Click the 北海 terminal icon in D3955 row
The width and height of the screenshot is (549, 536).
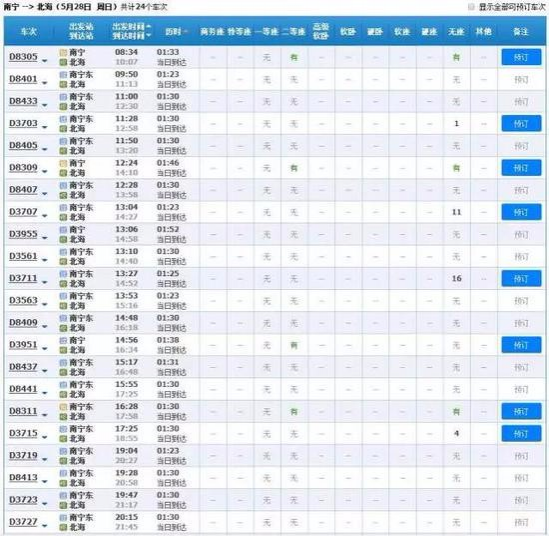[63, 239]
